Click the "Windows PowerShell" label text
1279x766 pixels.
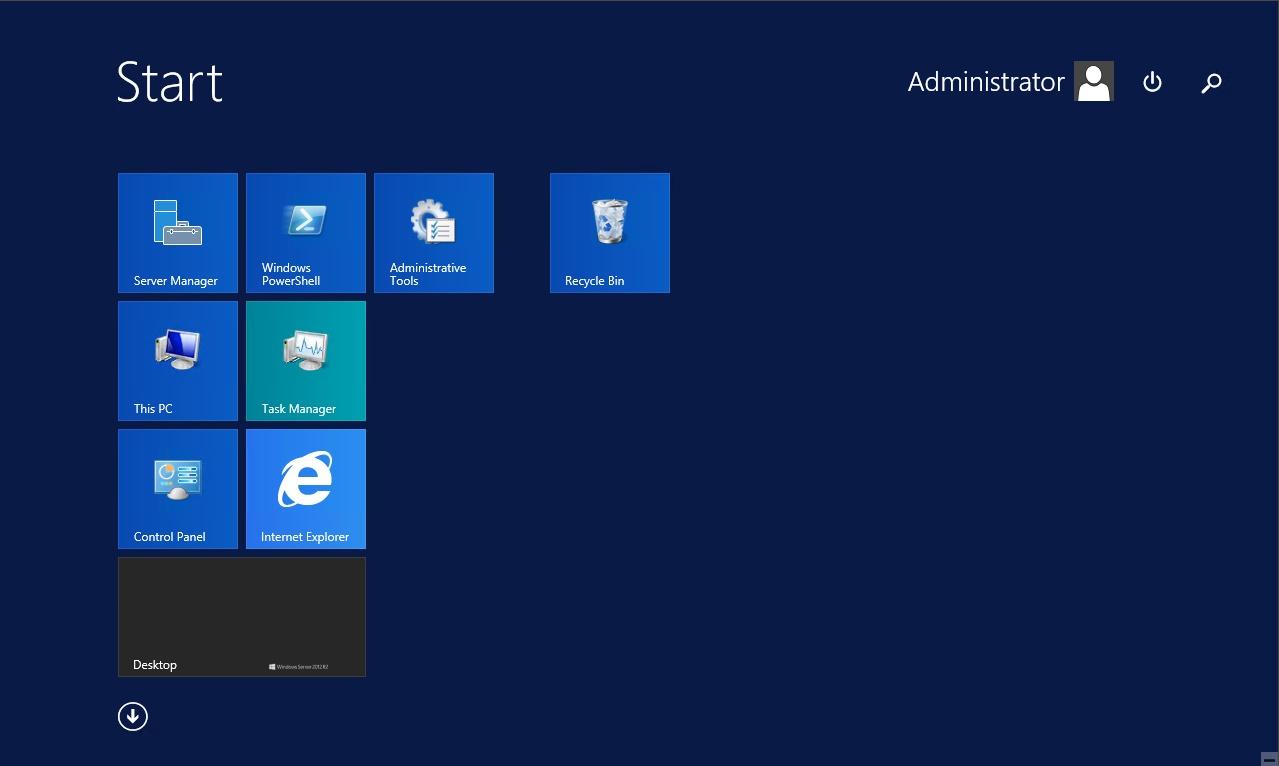click(x=291, y=274)
